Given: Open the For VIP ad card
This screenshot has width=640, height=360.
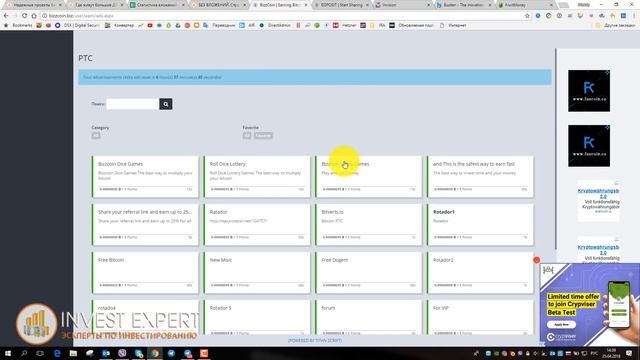Looking at the screenshot, I should [480, 318].
